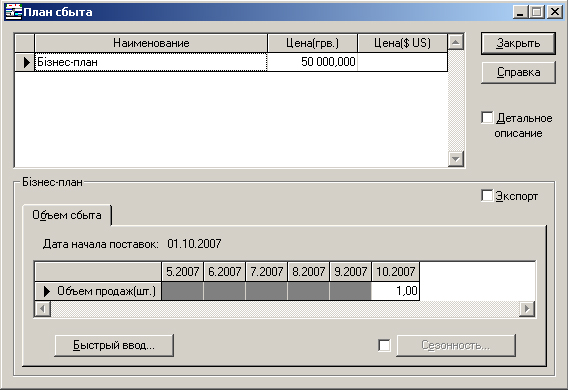The height and width of the screenshot is (390, 568).
Task: Click the disabled Сезонность button
Action: point(456,345)
